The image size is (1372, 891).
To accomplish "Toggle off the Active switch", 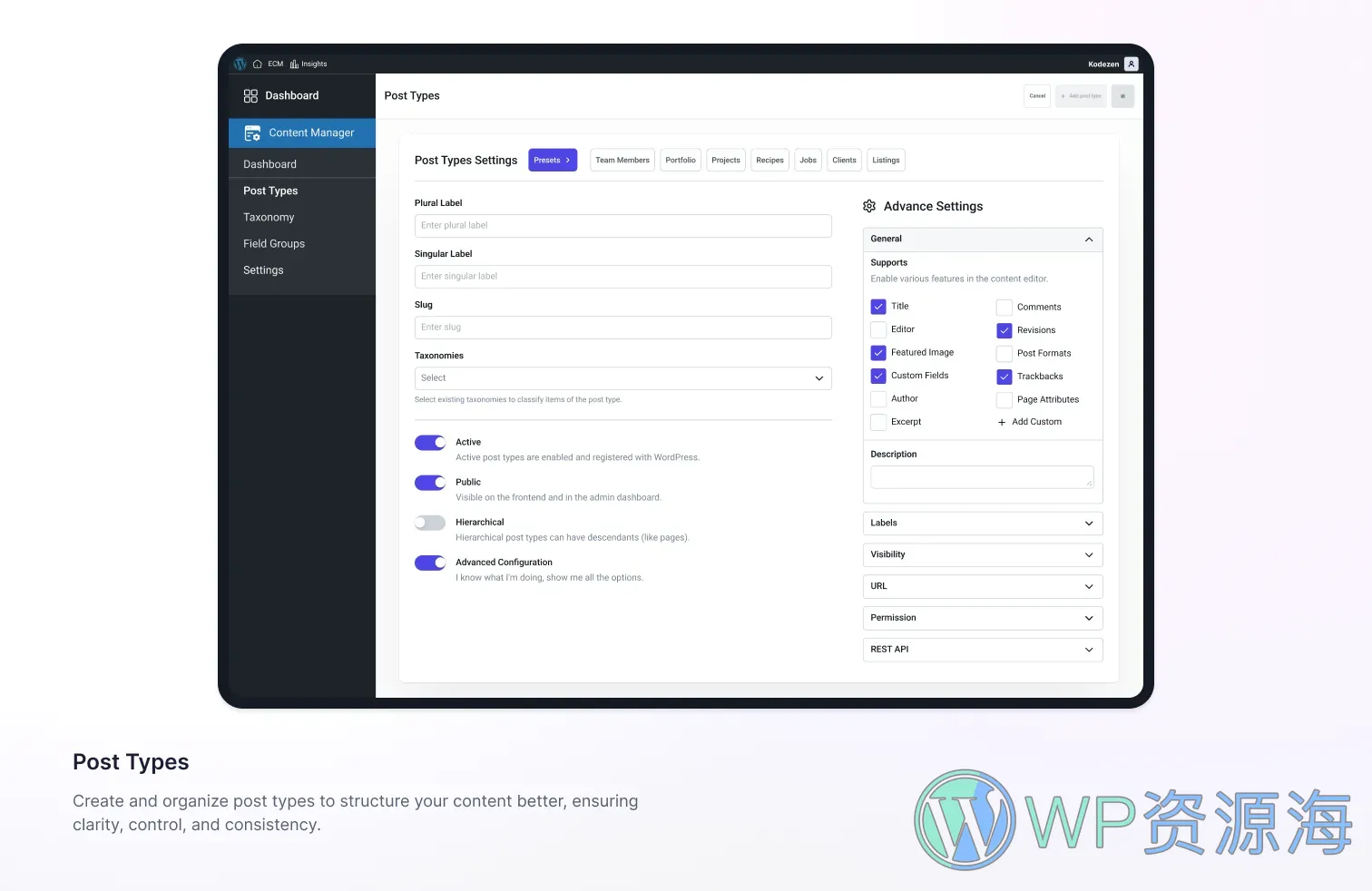I will click(429, 442).
